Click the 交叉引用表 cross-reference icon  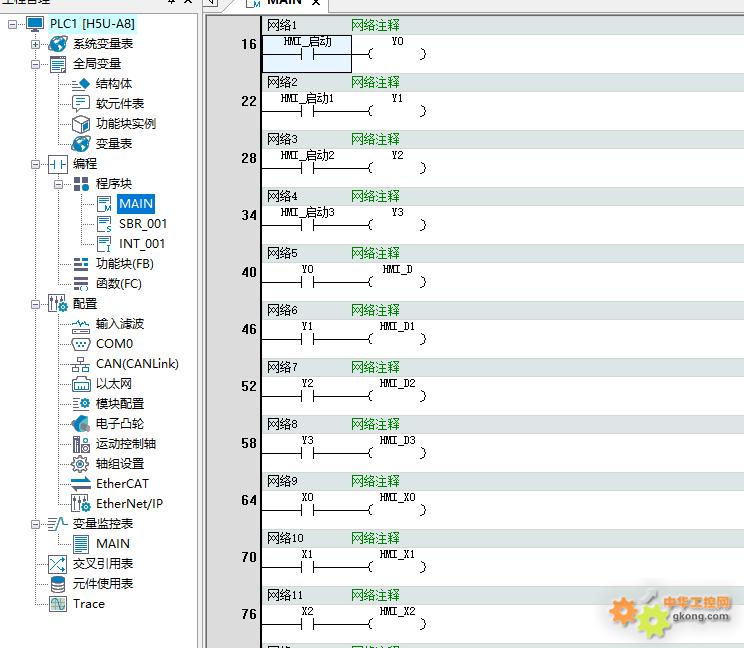58,564
